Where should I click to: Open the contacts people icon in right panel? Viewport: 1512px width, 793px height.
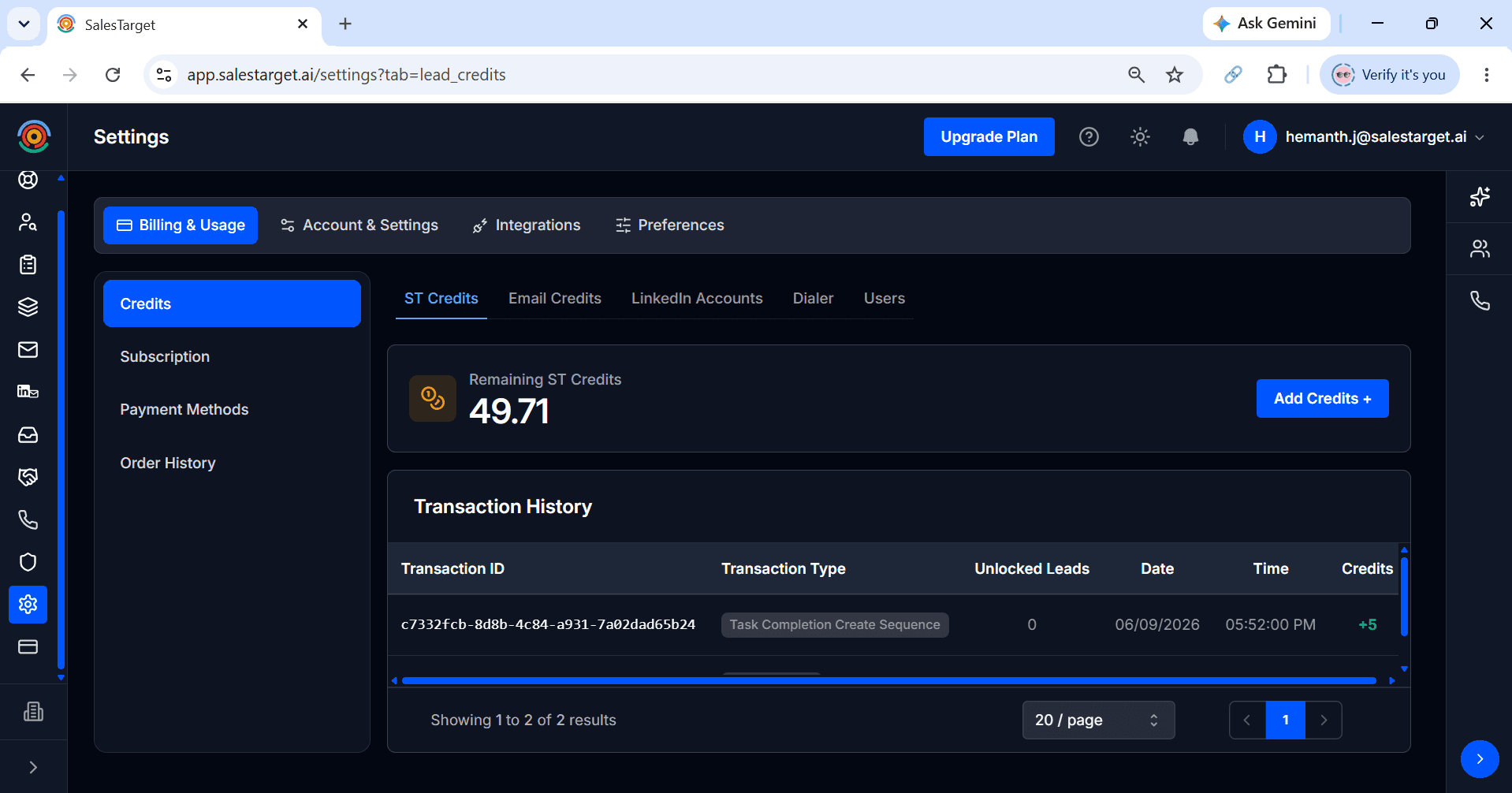pyautogui.click(x=1480, y=249)
